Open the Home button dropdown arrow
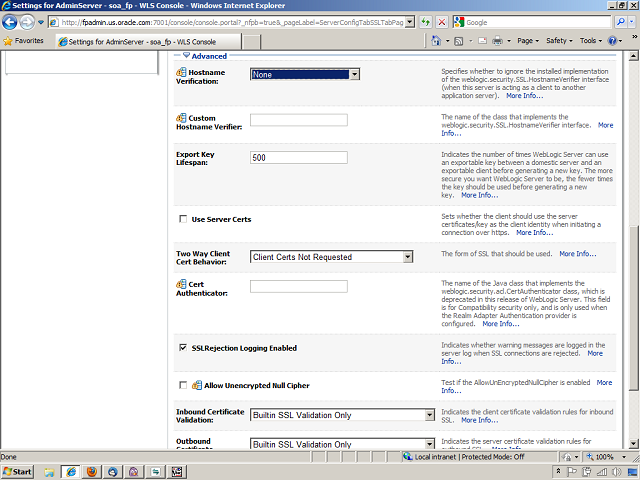This screenshot has height=480, width=640. pos(447,41)
